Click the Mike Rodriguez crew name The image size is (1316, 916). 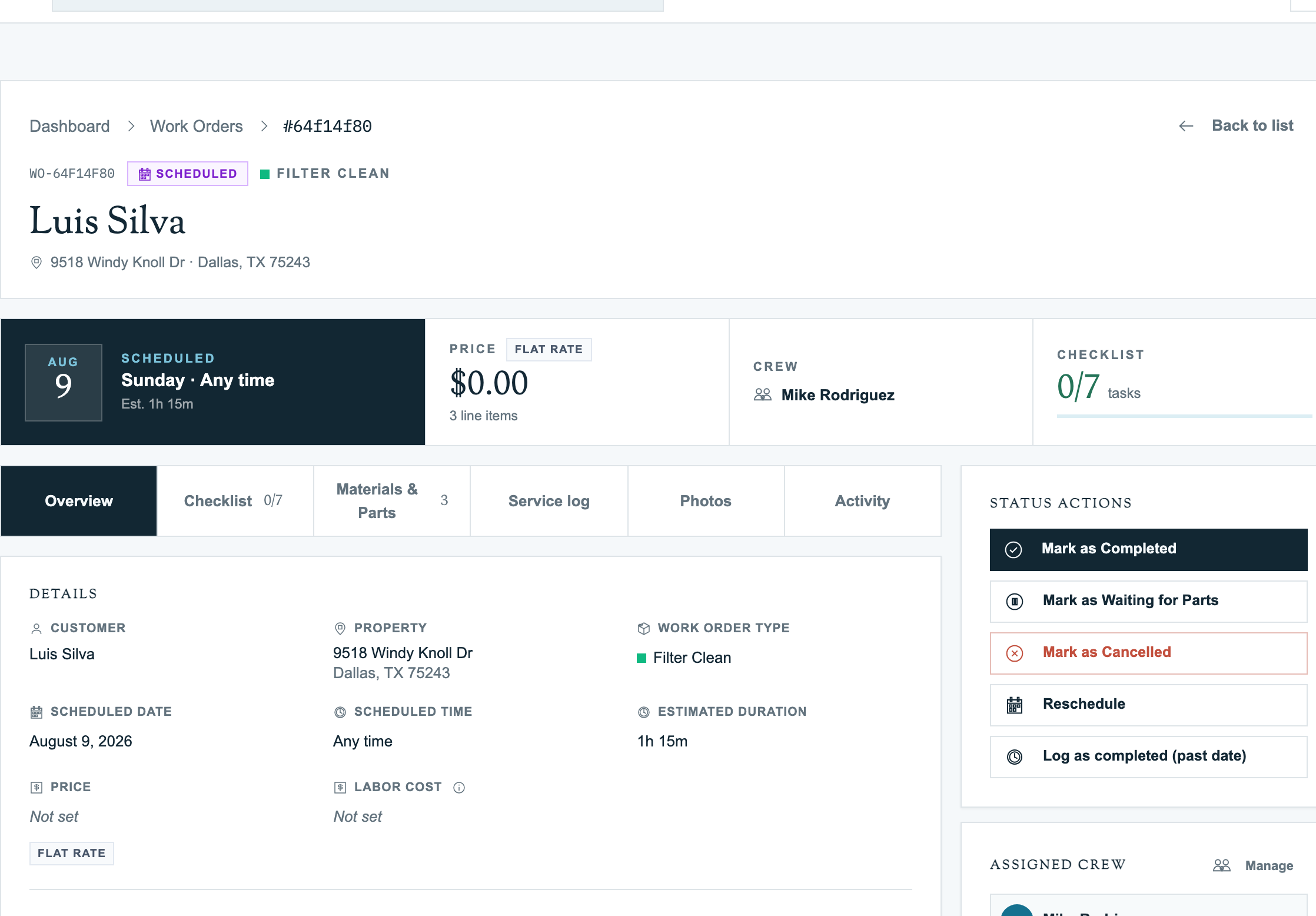coord(838,394)
